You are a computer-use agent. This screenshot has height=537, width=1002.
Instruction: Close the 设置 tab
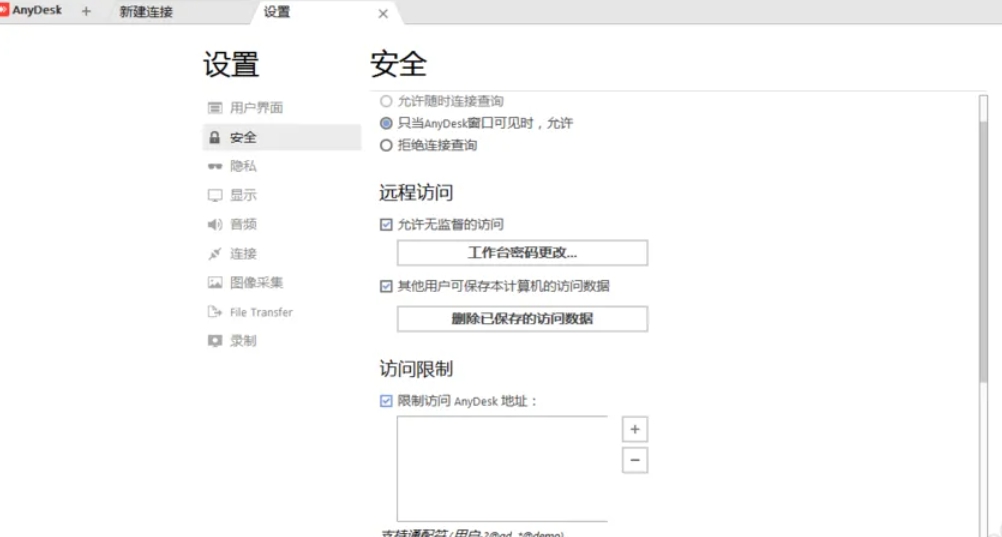pos(383,13)
